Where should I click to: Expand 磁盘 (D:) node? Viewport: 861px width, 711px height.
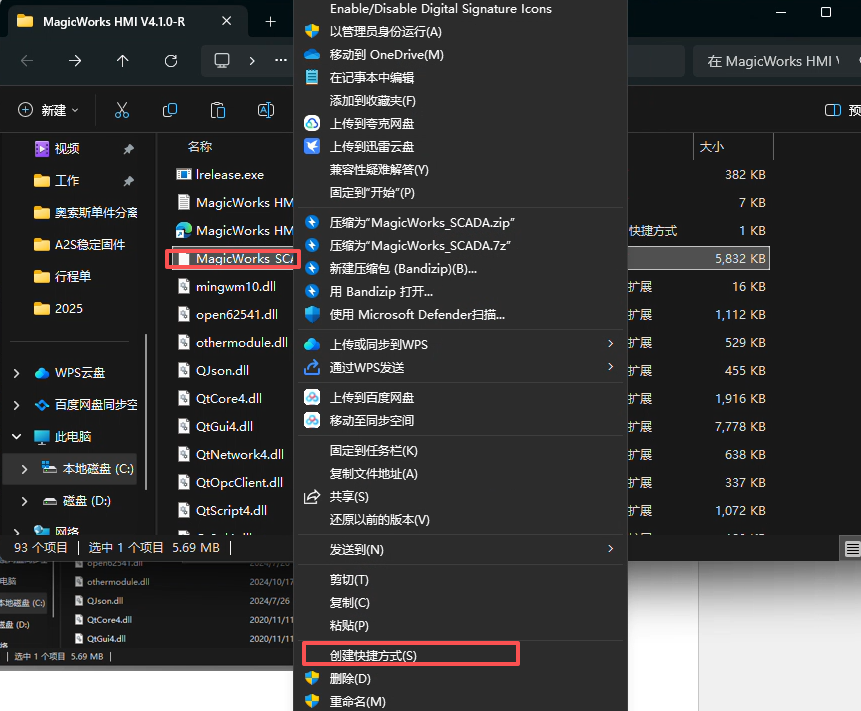[x=24, y=501]
